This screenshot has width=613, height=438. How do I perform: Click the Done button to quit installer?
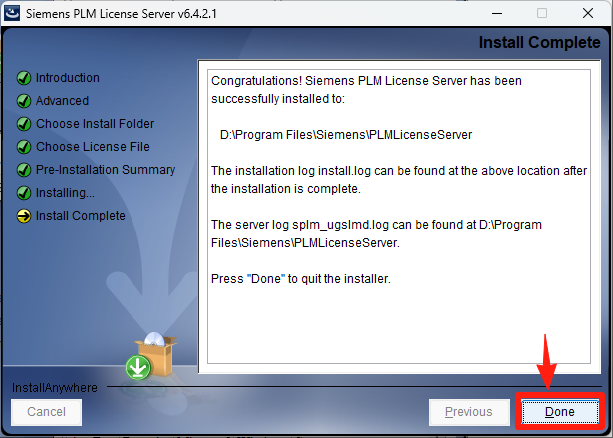pyautogui.click(x=560, y=411)
